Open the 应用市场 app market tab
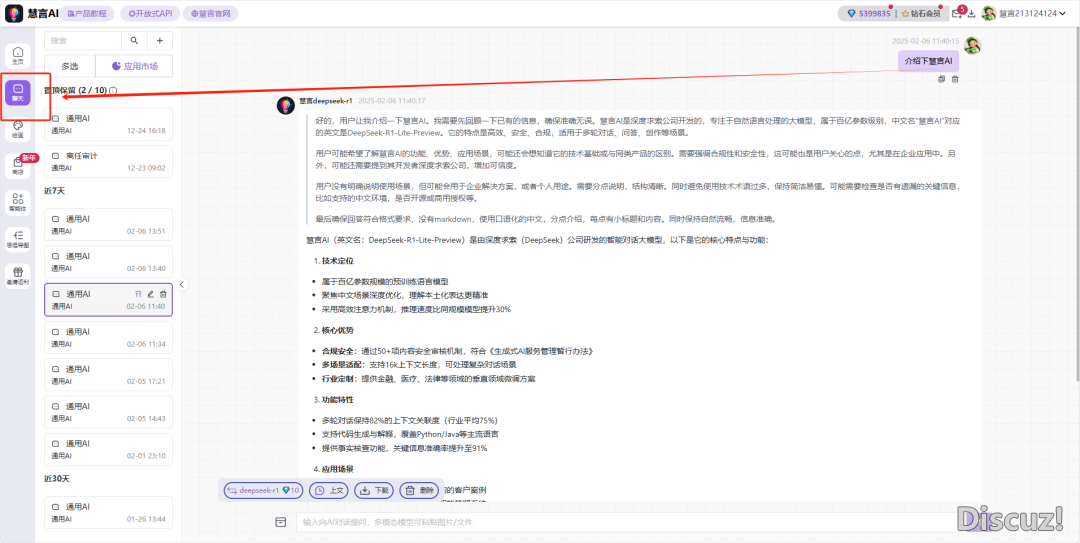The height and width of the screenshot is (543, 1080). 134,66
